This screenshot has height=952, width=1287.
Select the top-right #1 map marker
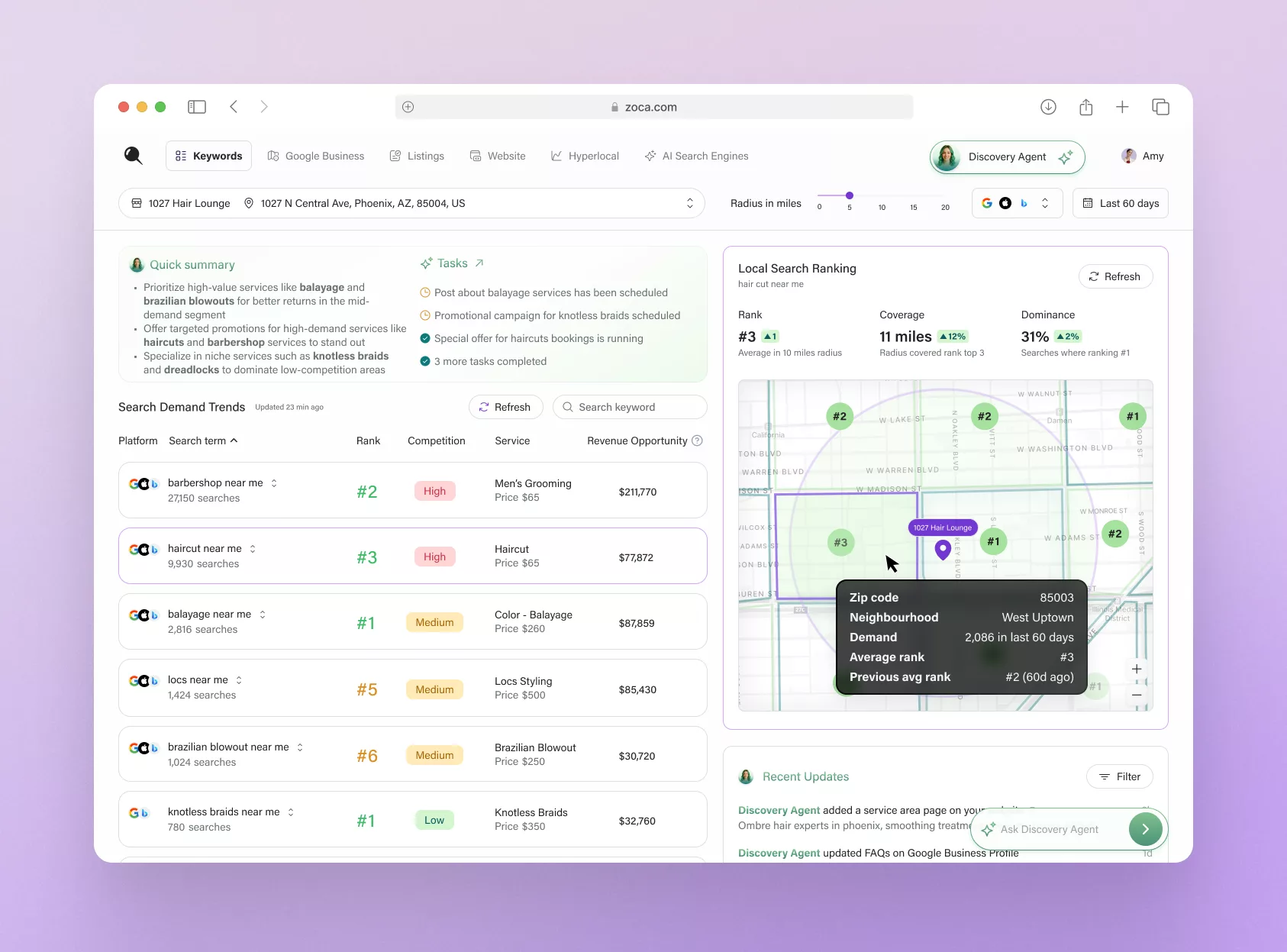pyautogui.click(x=1133, y=416)
